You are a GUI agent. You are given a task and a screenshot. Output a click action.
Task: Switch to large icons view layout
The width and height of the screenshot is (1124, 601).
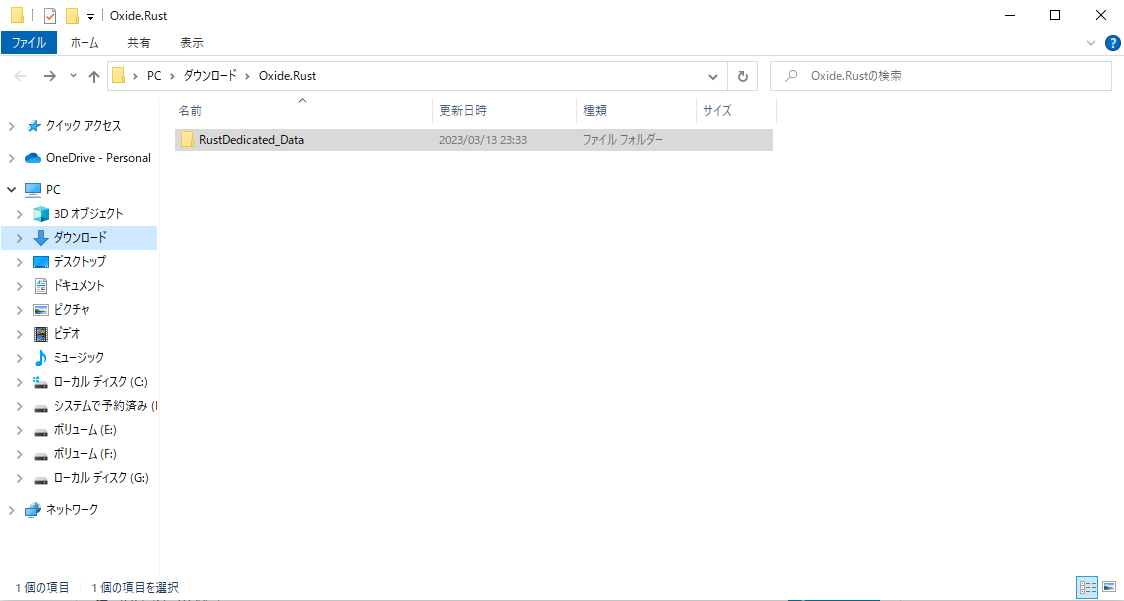[x=1109, y=587]
